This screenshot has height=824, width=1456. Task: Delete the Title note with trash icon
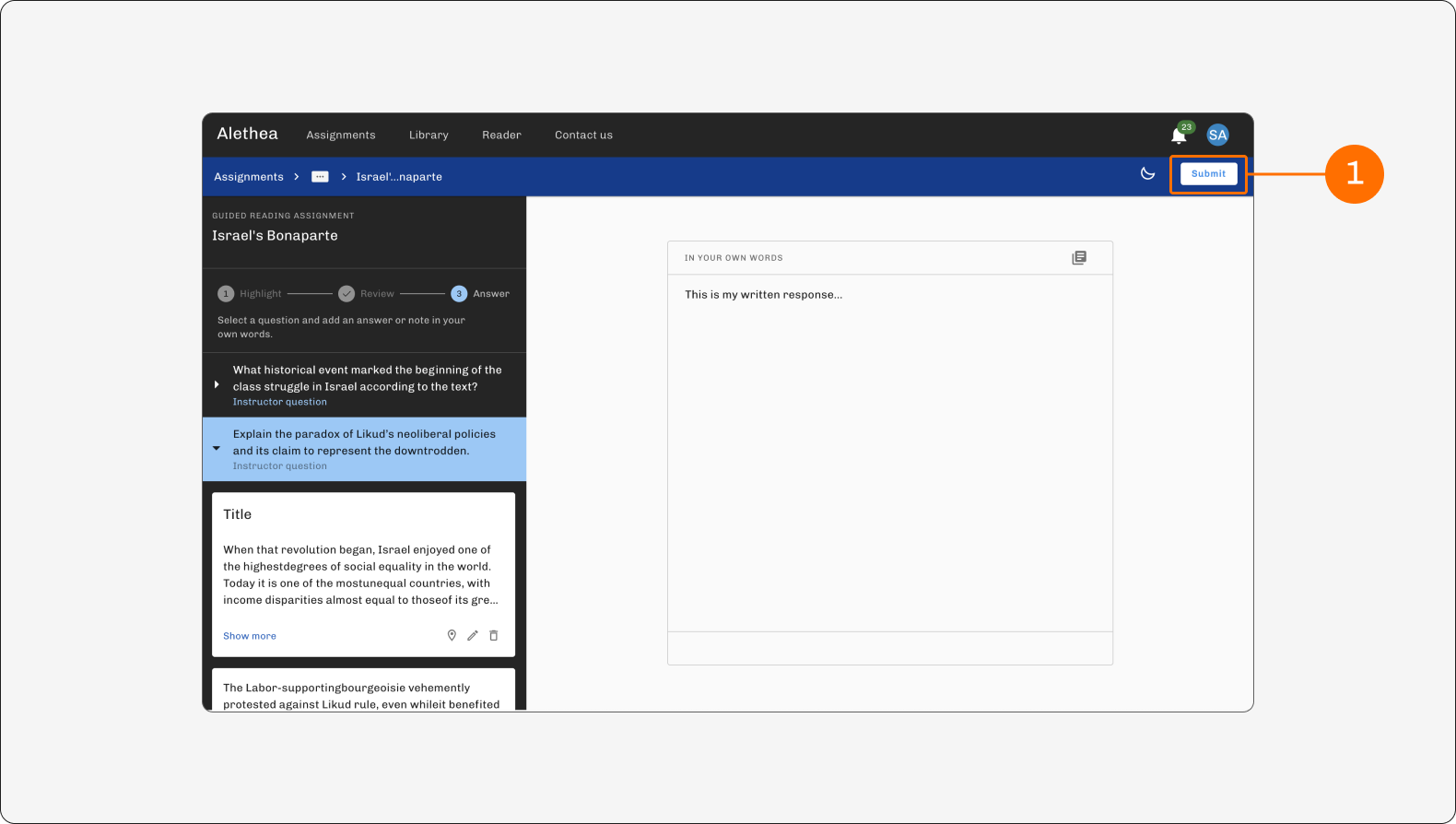coord(494,635)
